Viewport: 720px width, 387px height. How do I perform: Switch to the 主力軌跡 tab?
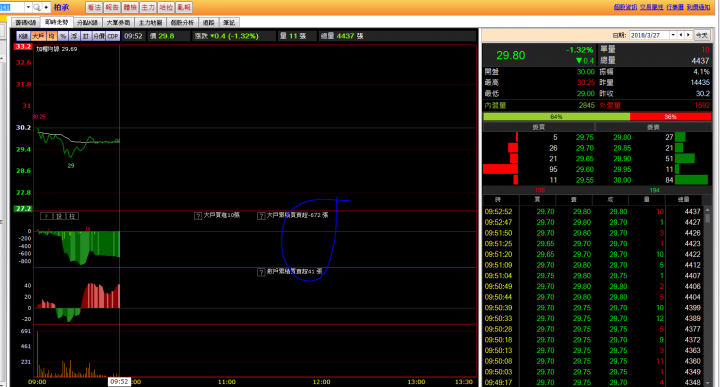(x=151, y=22)
